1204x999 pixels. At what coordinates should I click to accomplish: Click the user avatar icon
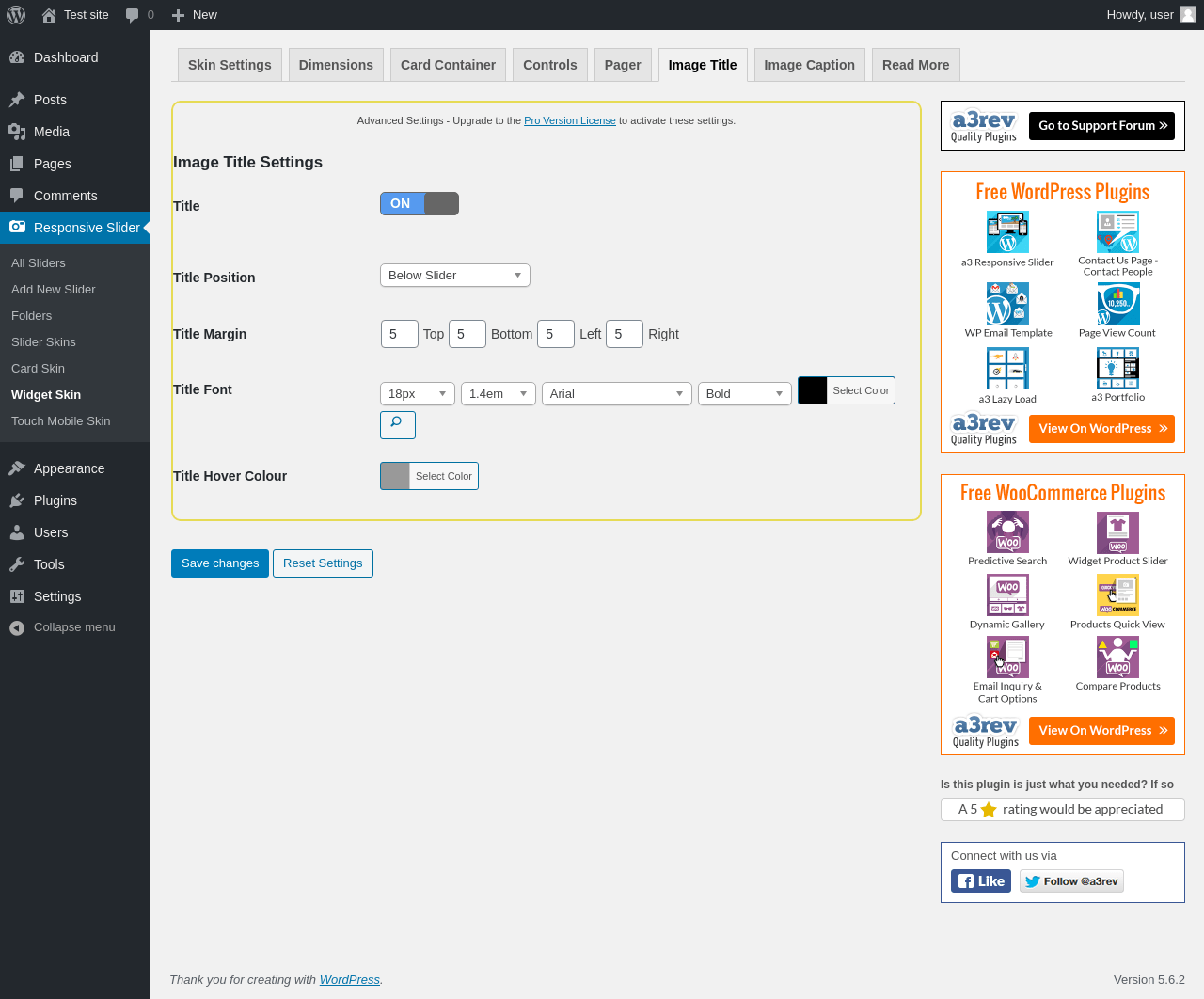pyautogui.click(x=1188, y=14)
